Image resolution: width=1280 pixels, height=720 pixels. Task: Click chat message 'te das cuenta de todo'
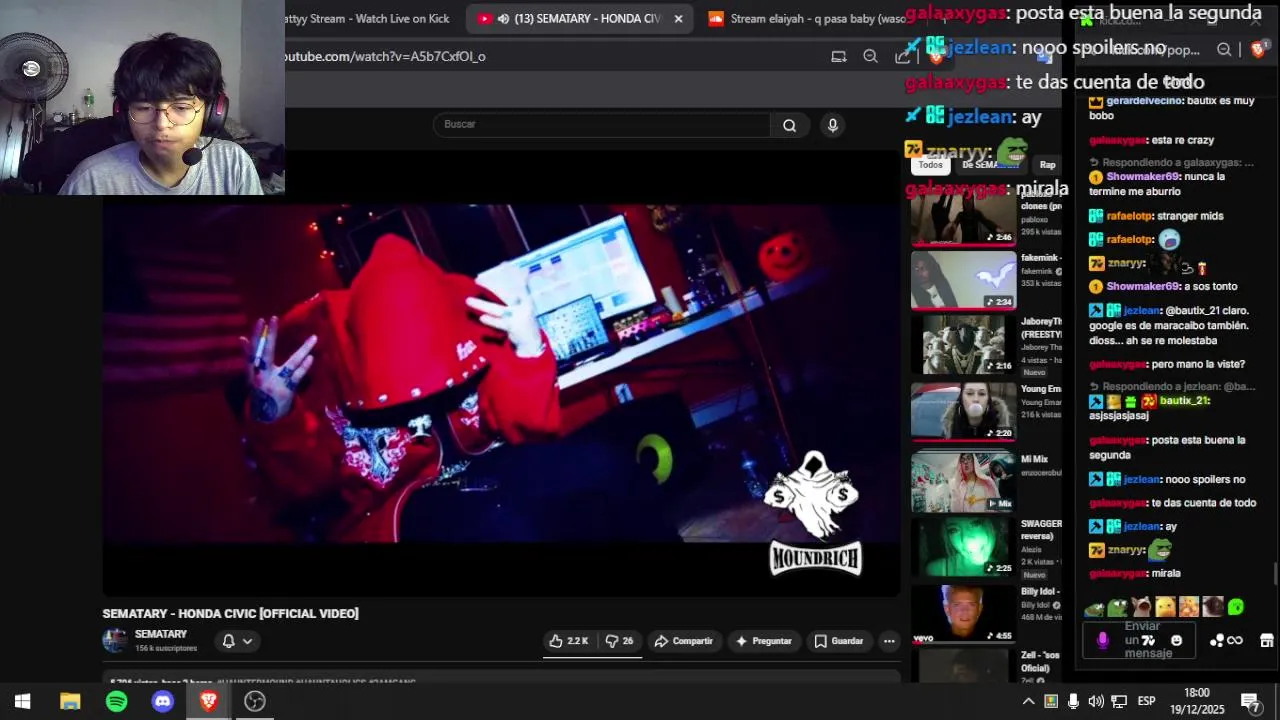coord(1203,503)
